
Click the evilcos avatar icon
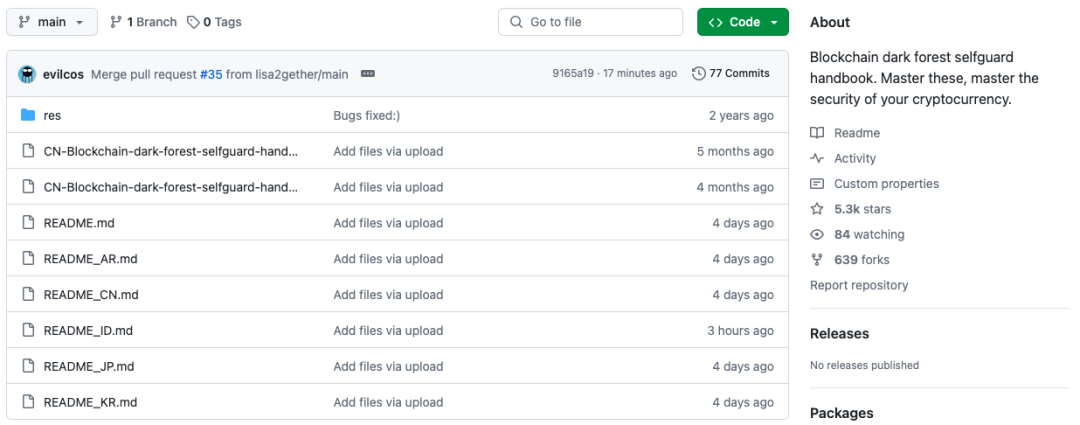pyautogui.click(x=27, y=74)
